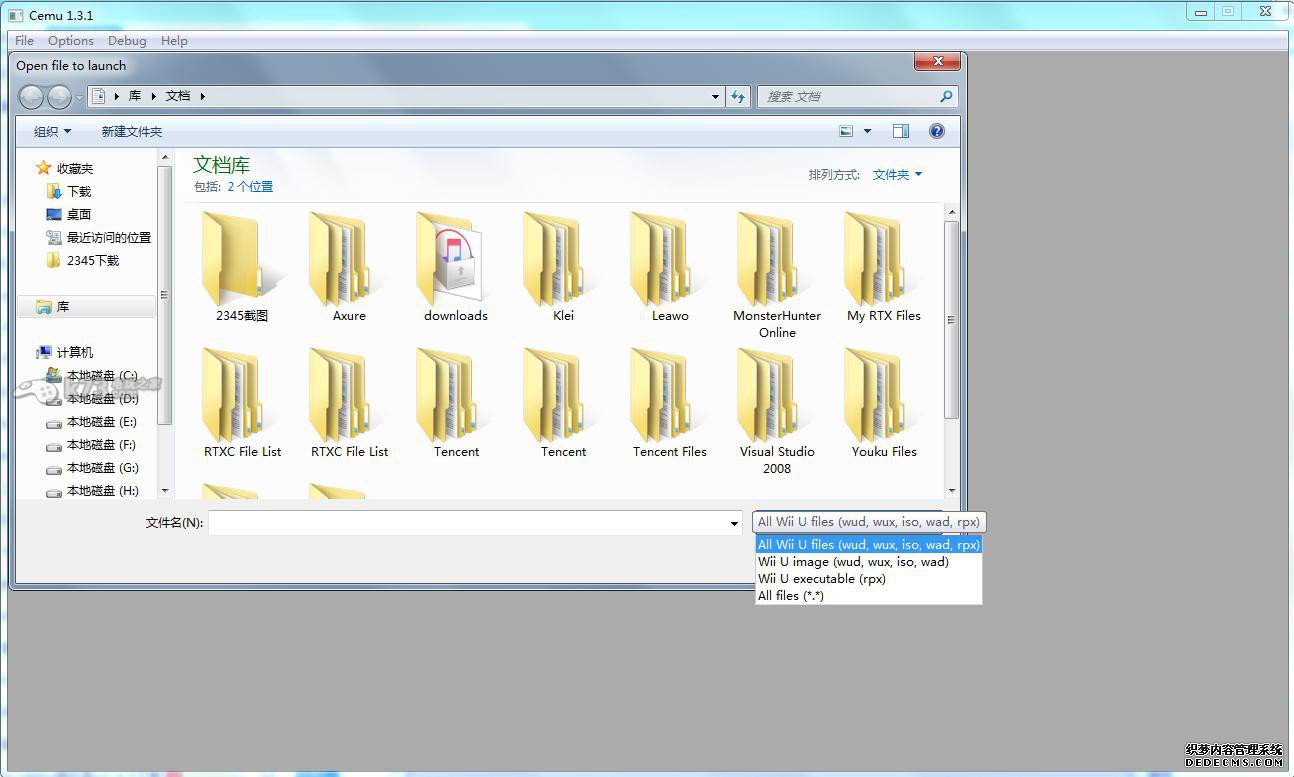Image resolution: width=1294 pixels, height=777 pixels.
Task: Open the RTXC File List folder under Axure
Action: pos(349,402)
